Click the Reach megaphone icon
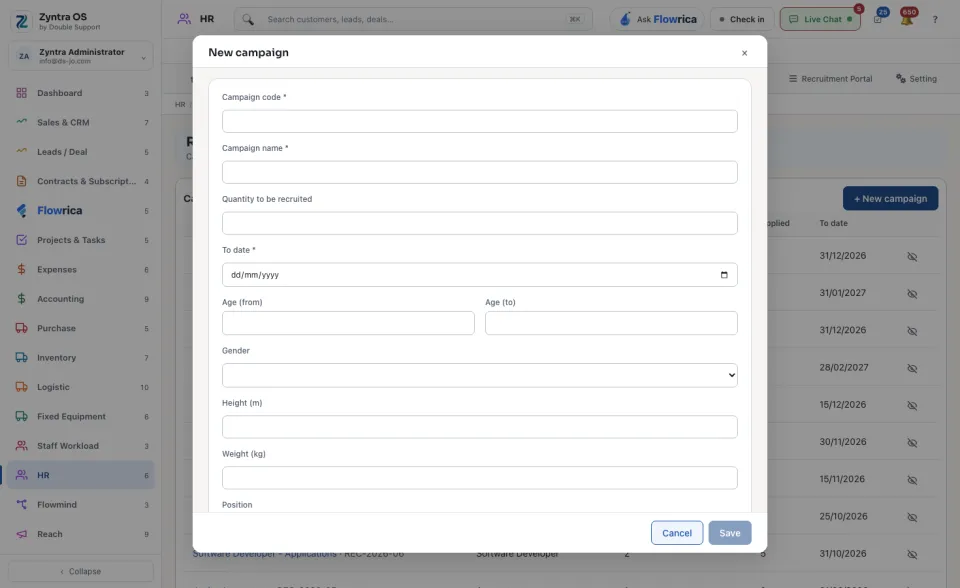960x588 pixels. [x=21, y=534]
